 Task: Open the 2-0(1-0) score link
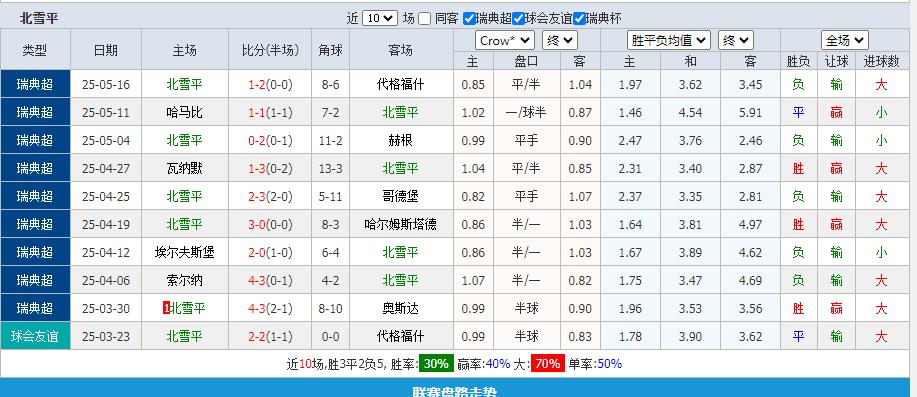pos(270,253)
